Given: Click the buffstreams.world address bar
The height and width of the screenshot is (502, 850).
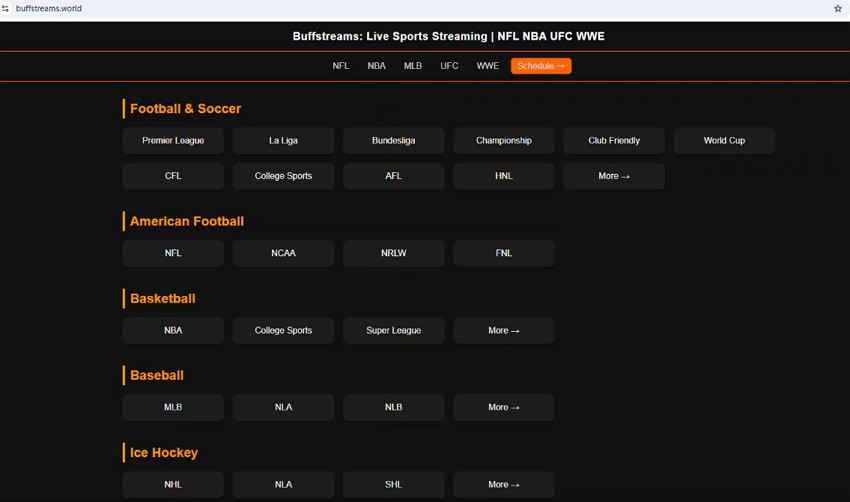Looking at the screenshot, I should pos(49,8).
